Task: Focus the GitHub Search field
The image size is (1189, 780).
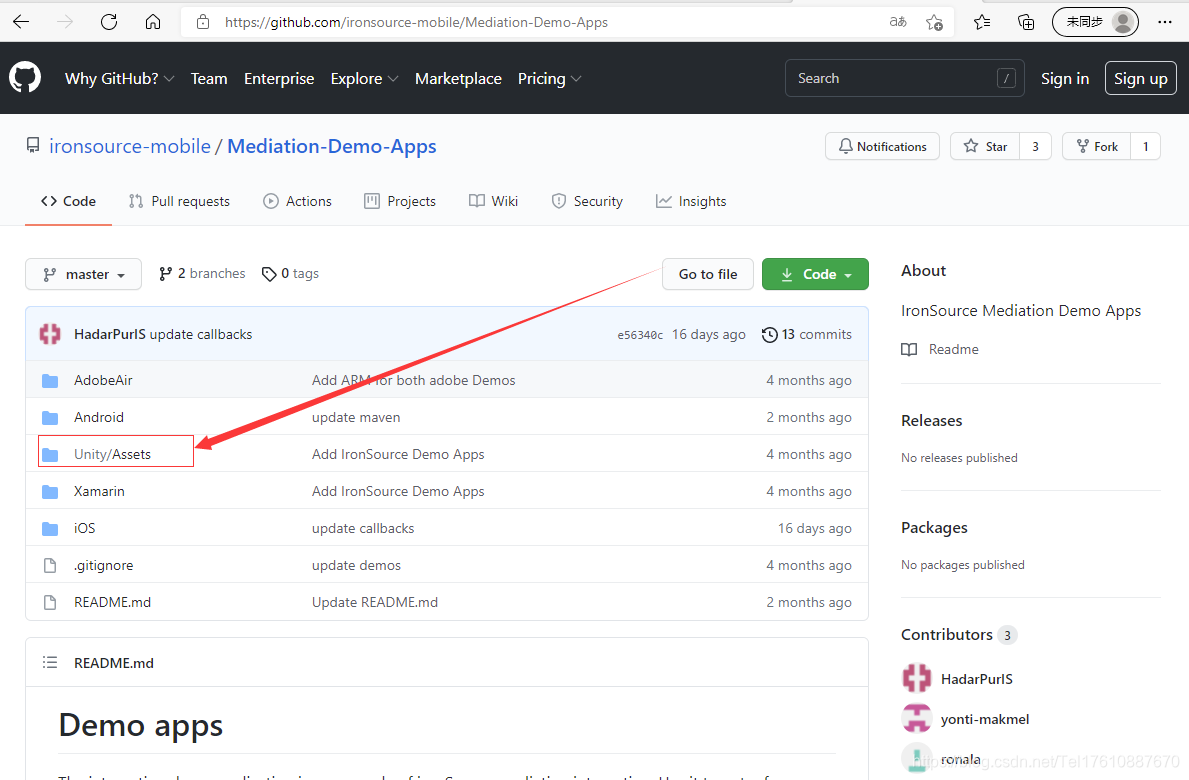Action: point(905,79)
